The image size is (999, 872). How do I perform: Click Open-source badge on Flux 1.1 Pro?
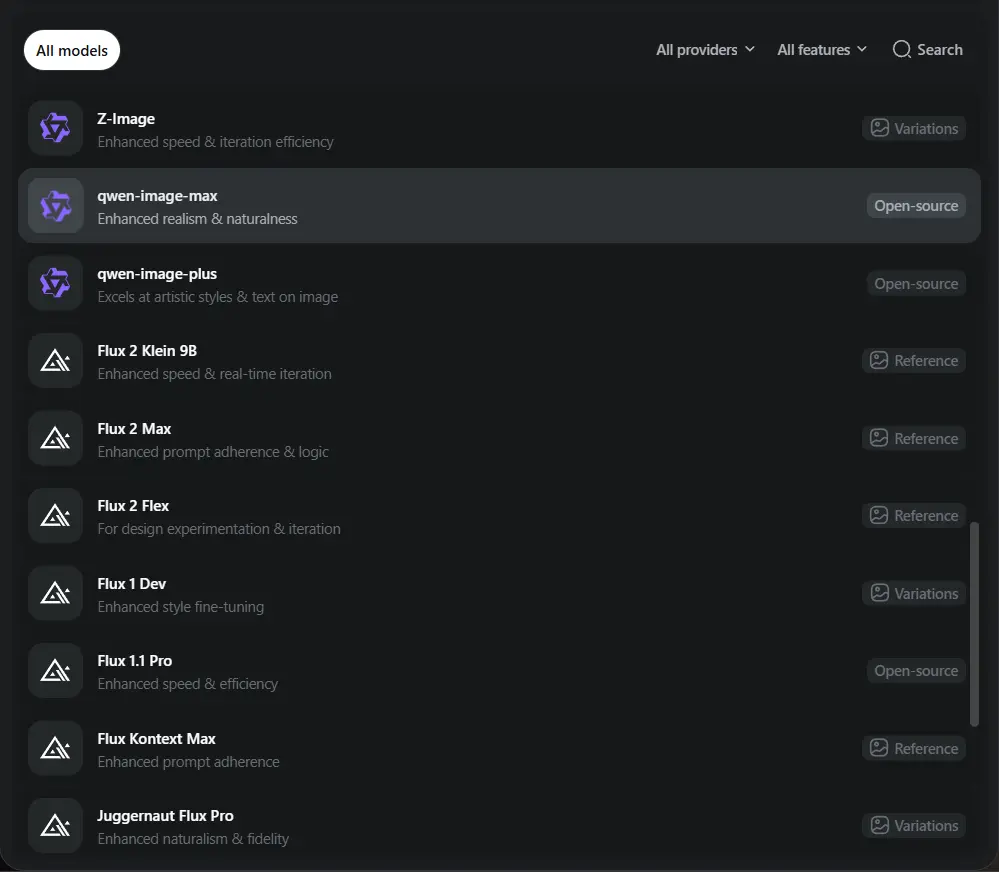(x=916, y=671)
